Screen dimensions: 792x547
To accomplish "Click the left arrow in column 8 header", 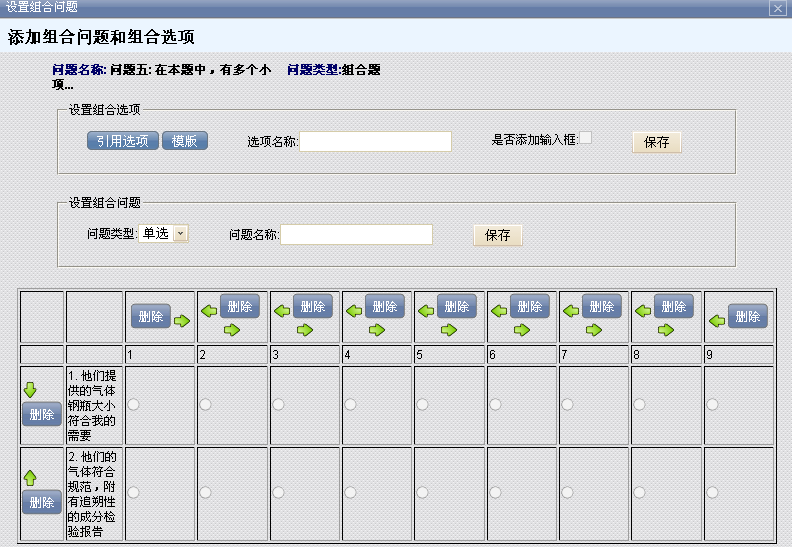I will 643,311.
